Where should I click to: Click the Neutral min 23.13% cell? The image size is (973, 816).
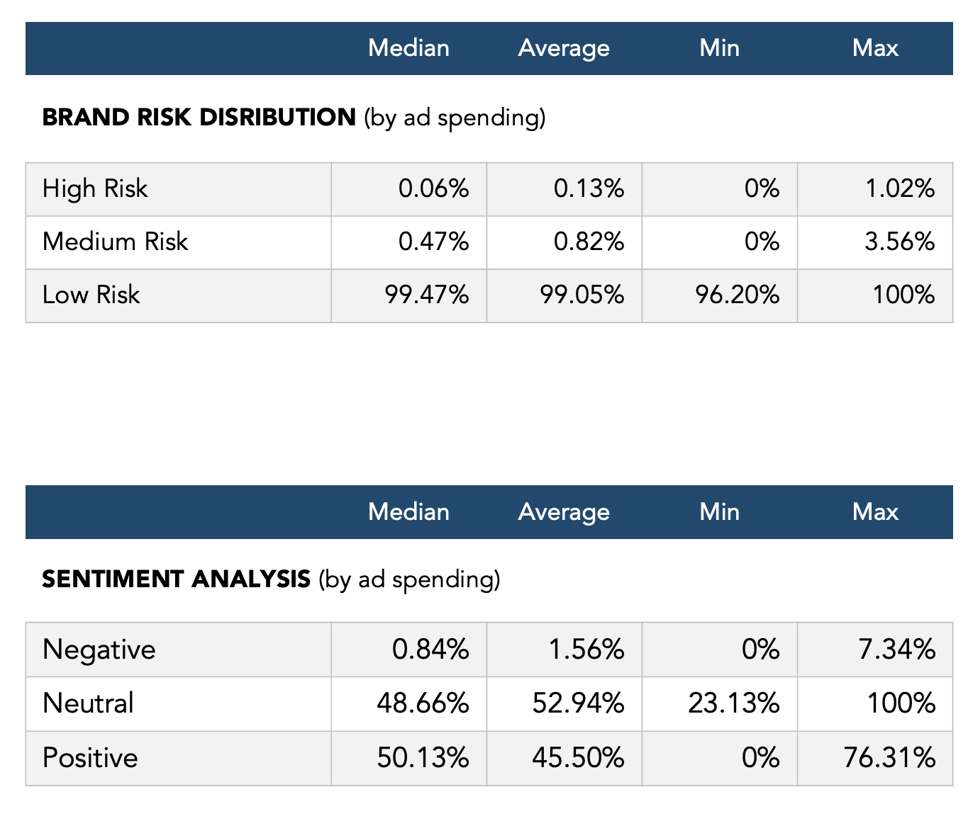point(734,703)
